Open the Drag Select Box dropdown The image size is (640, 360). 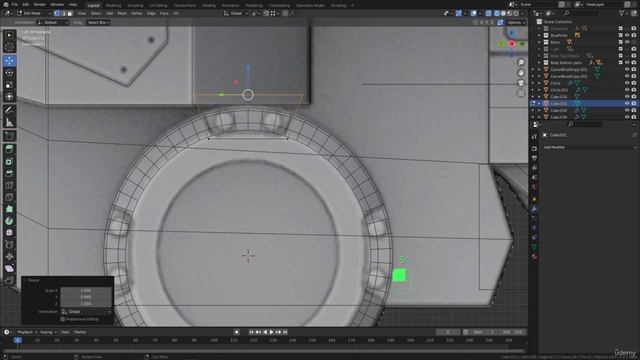[x=98, y=22]
